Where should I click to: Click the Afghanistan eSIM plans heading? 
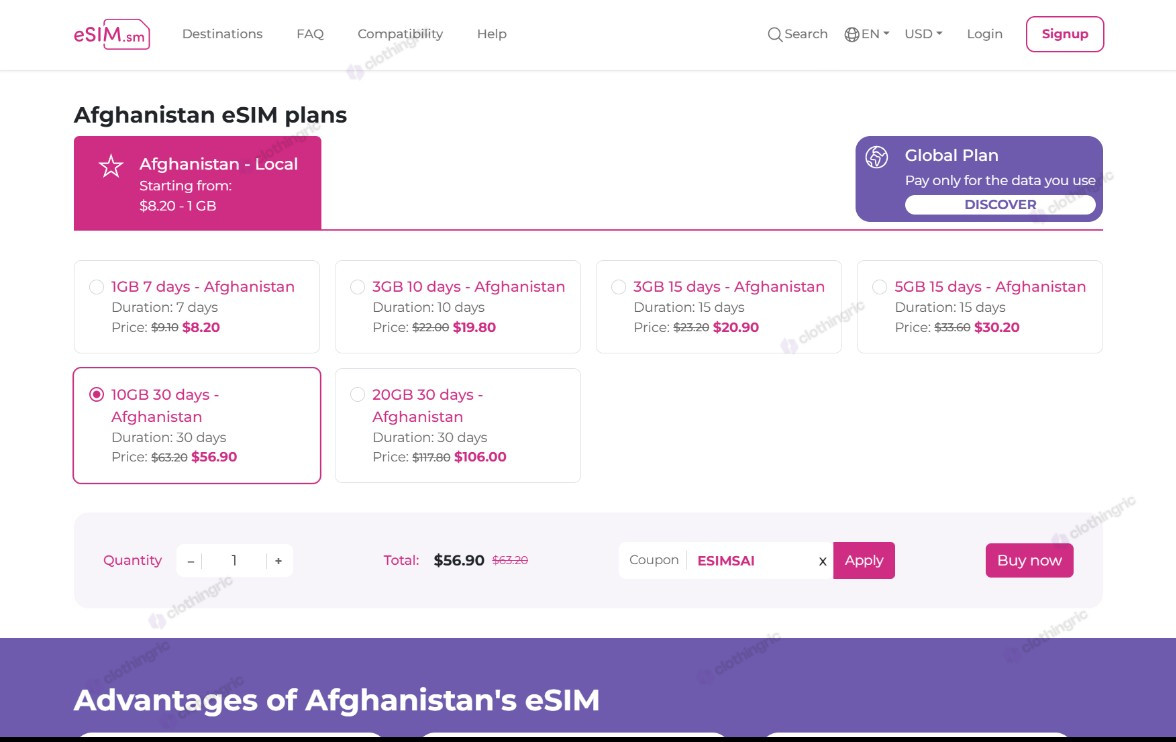(x=210, y=115)
